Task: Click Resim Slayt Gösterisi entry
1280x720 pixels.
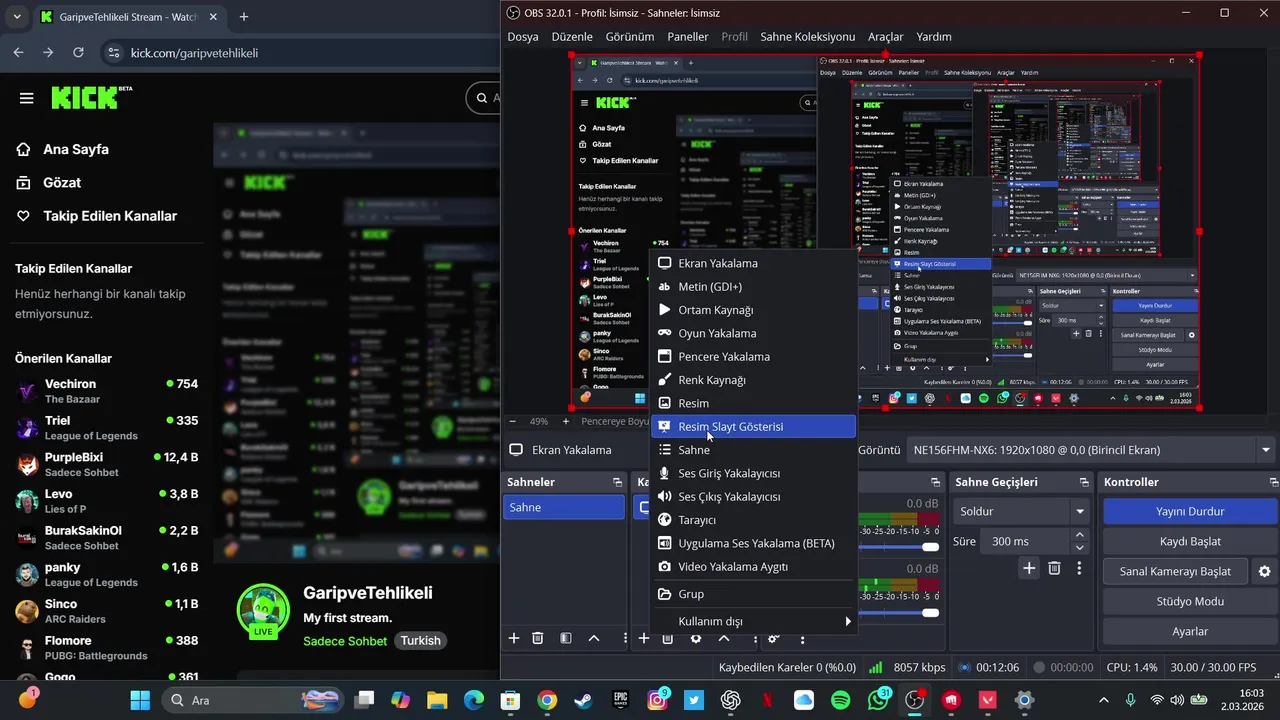Action: [753, 427]
